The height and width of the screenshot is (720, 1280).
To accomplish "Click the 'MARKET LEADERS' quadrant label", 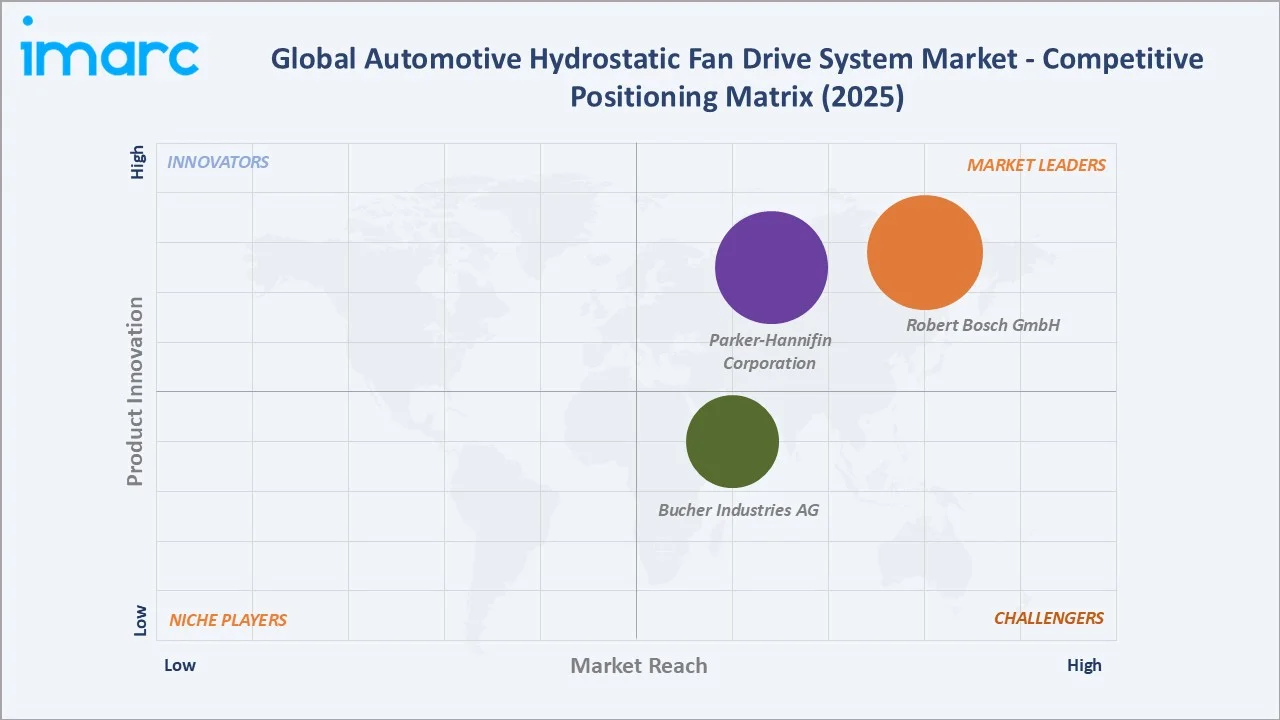I will (x=1036, y=165).
